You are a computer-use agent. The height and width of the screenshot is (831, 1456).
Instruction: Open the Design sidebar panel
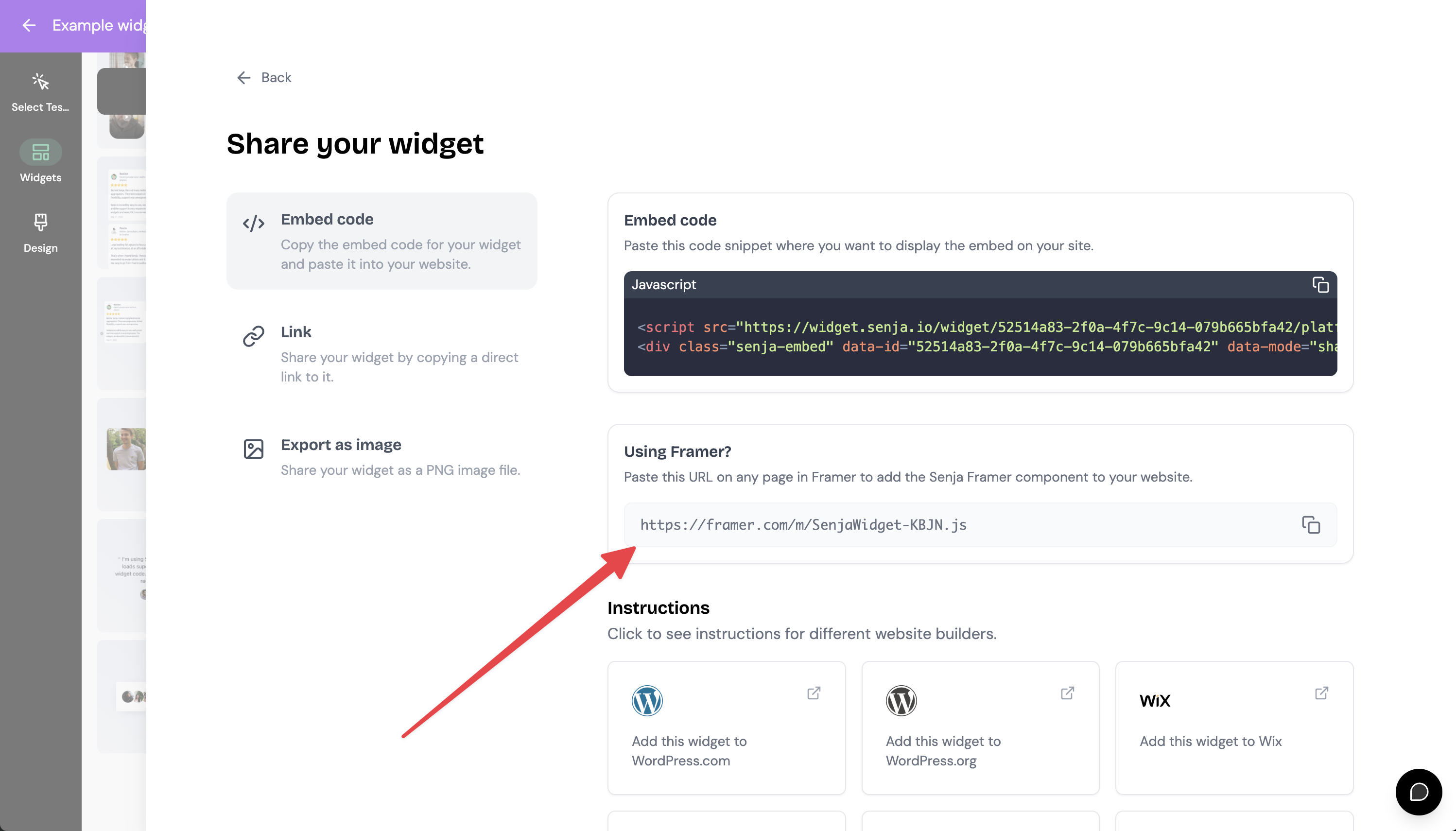click(40, 233)
